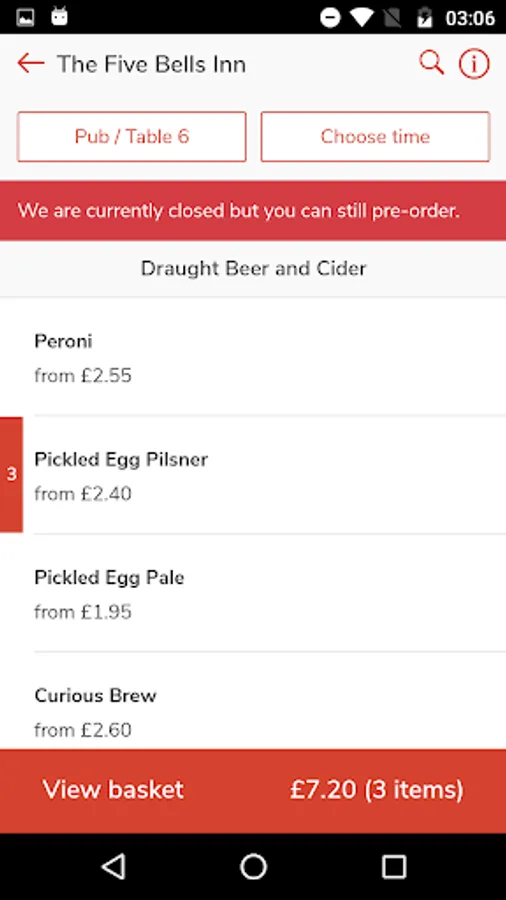Tap the image notification icon in status bar
Viewport: 506px width, 900px height.
click(25, 17)
